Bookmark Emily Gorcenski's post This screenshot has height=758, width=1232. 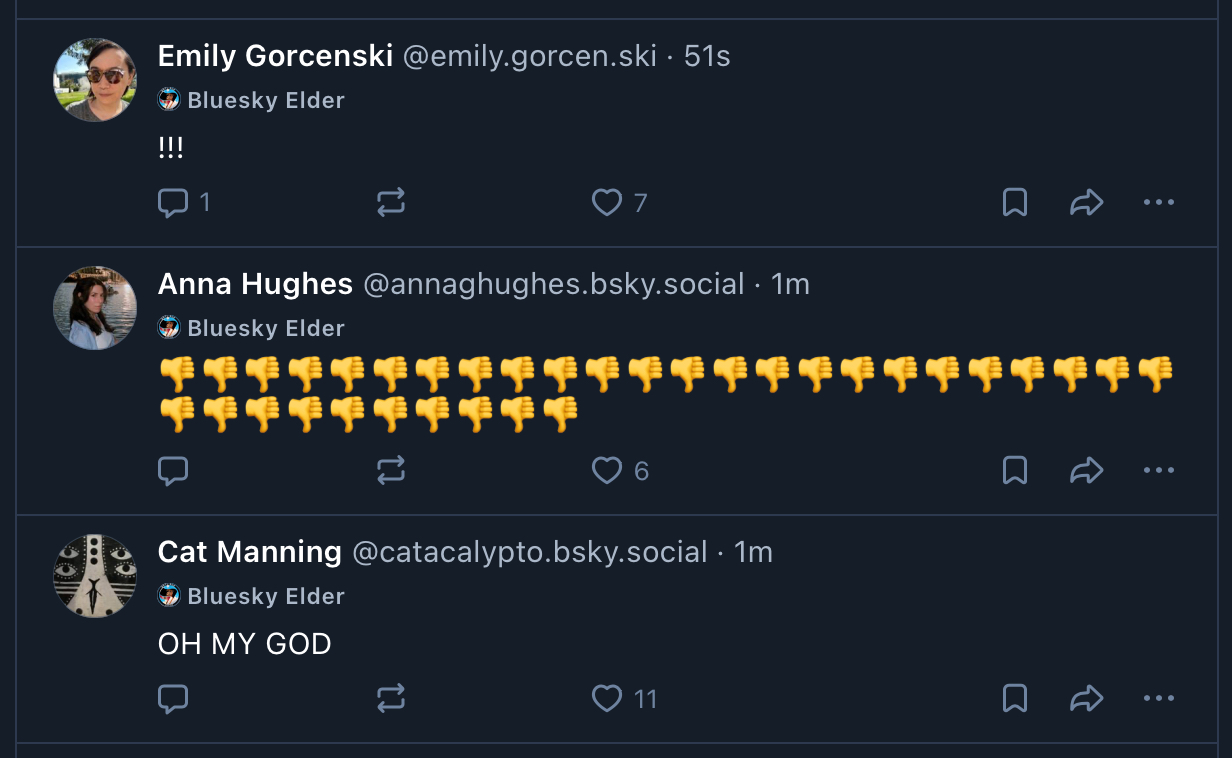pyautogui.click(x=1015, y=203)
